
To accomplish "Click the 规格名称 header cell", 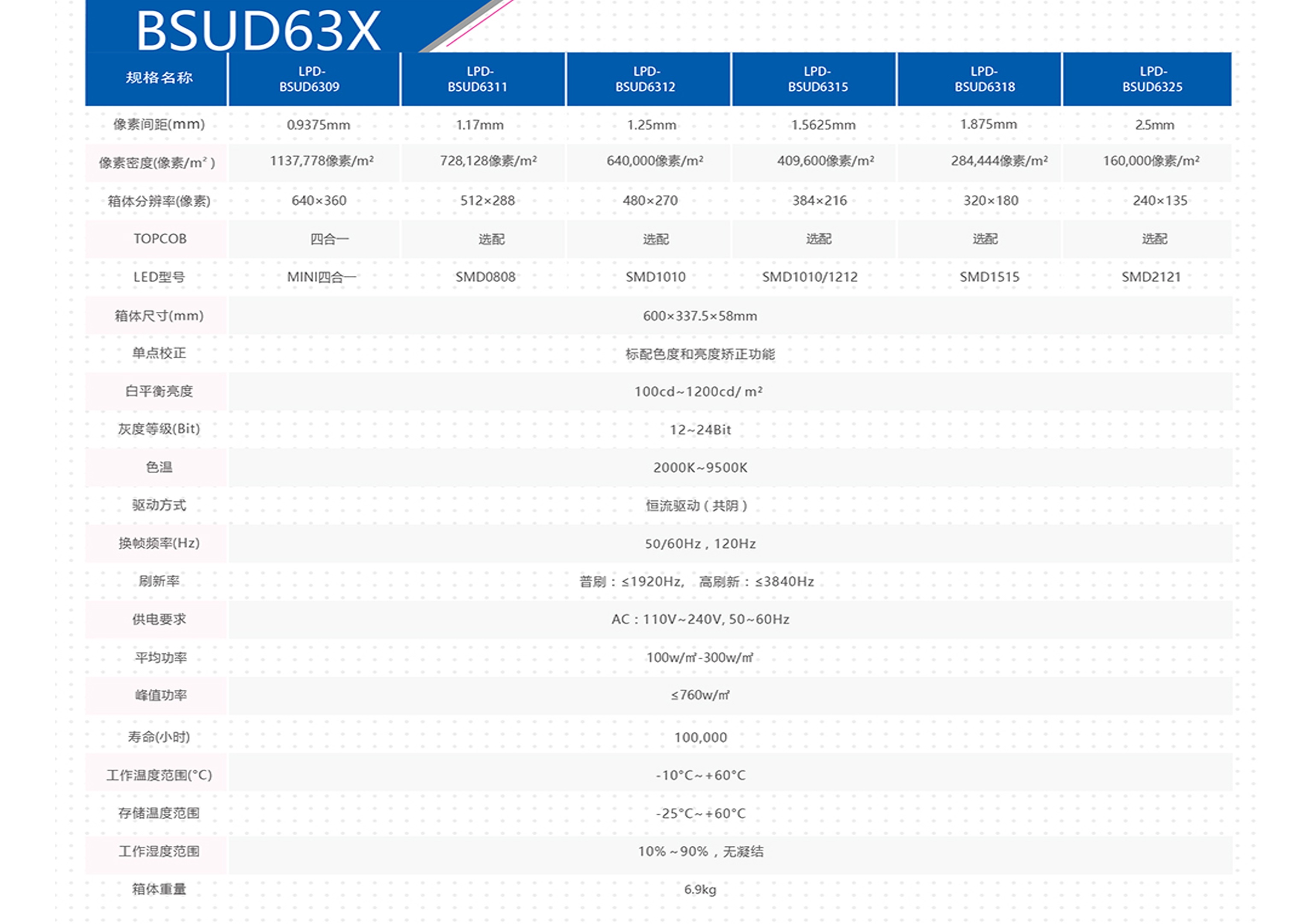I will pos(158,78).
